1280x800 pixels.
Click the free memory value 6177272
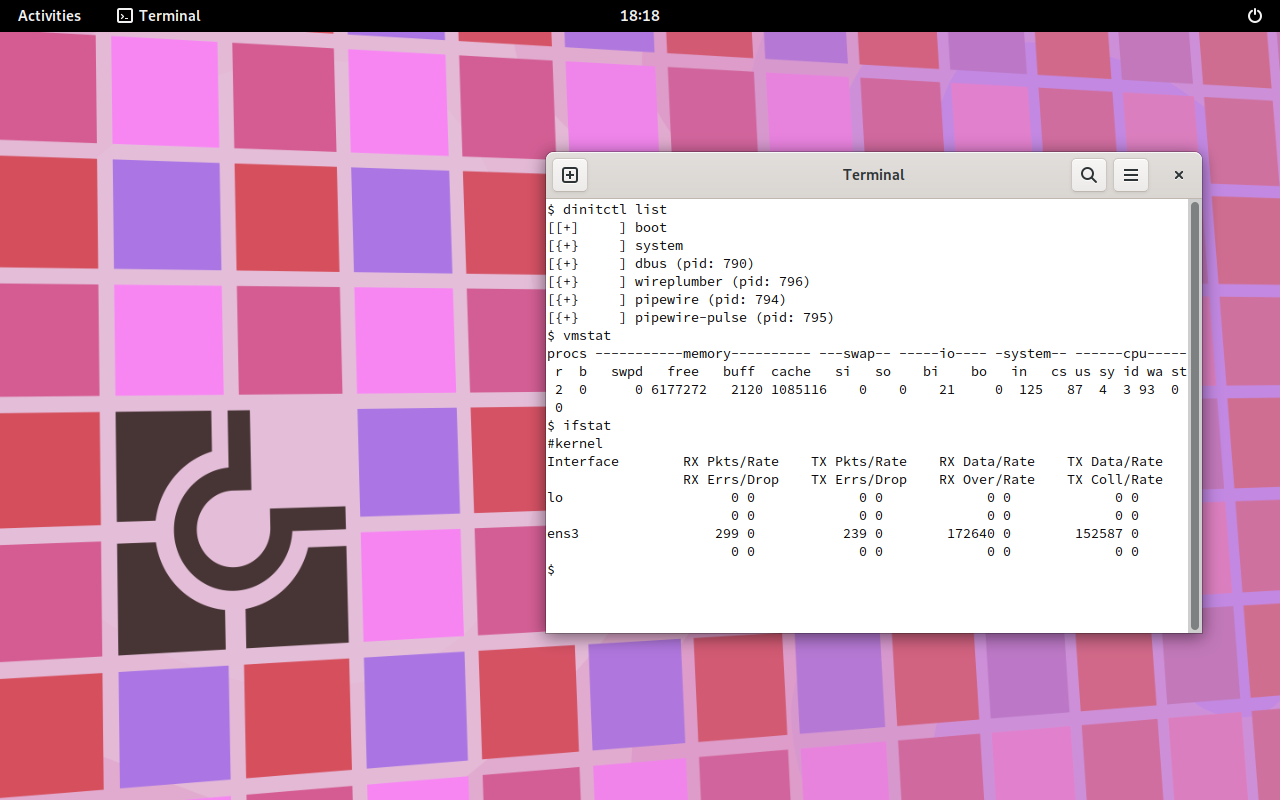[x=679, y=390]
